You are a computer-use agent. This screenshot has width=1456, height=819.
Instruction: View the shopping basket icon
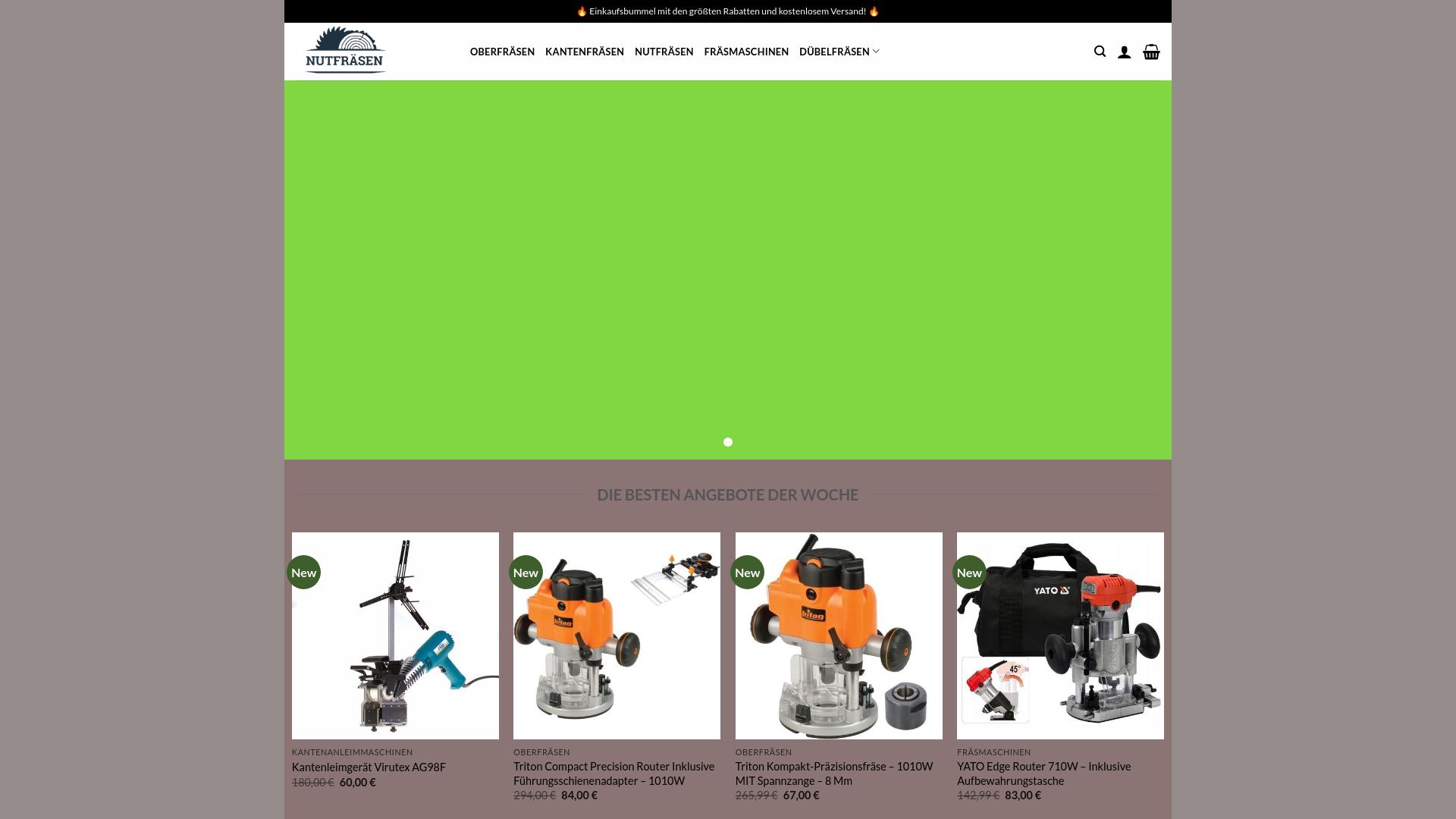click(x=1151, y=52)
